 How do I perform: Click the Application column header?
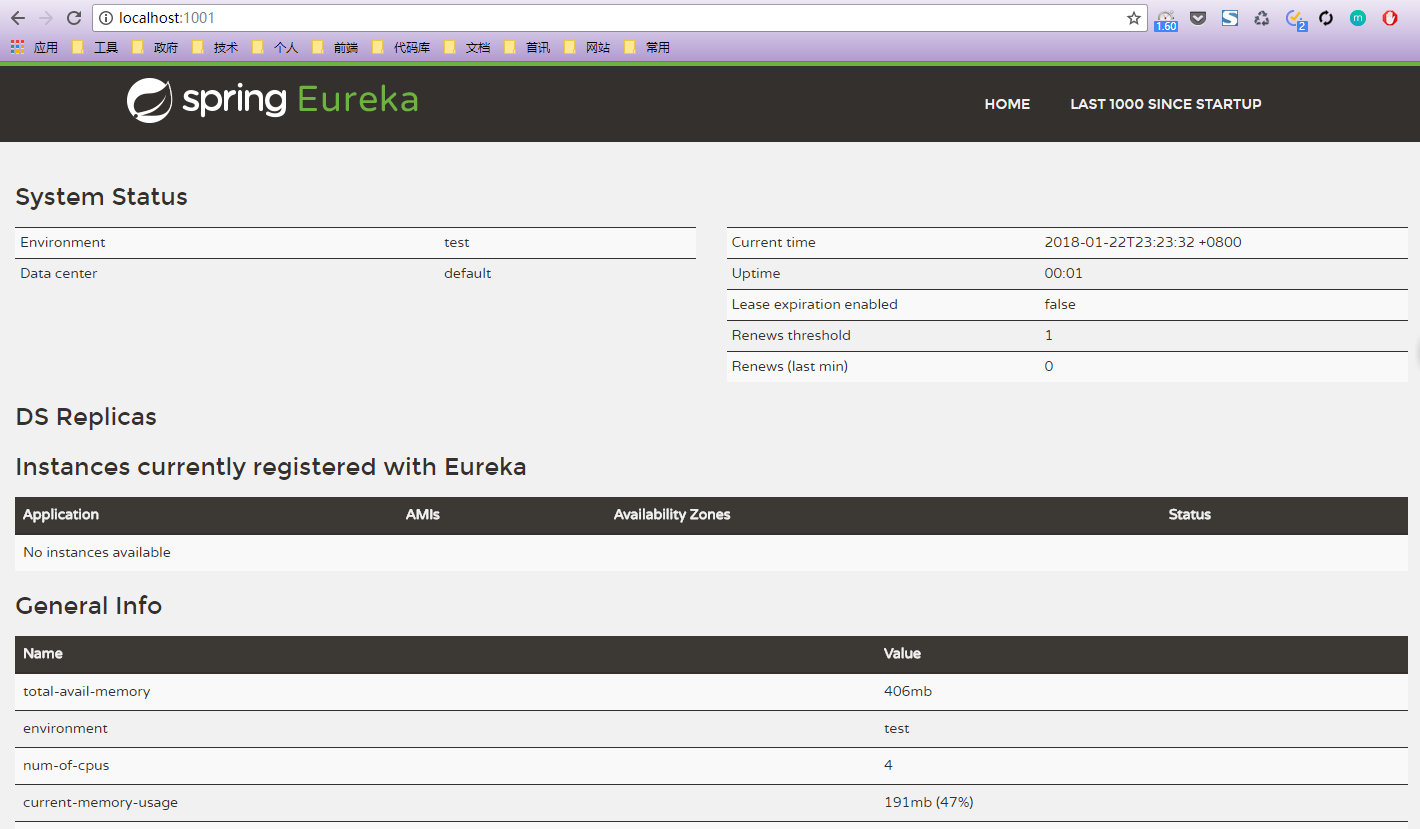61,515
